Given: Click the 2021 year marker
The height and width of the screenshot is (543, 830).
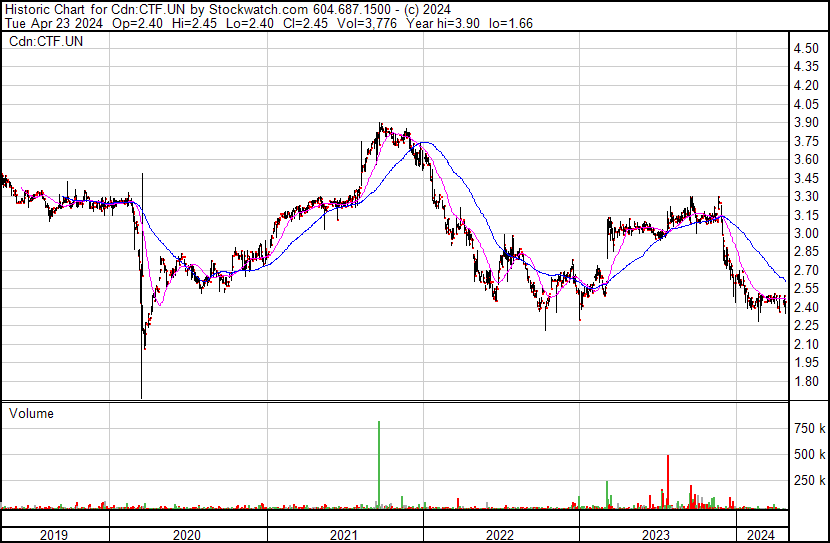Looking at the screenshot, I should pyautogui.click(x=344, y=535).
